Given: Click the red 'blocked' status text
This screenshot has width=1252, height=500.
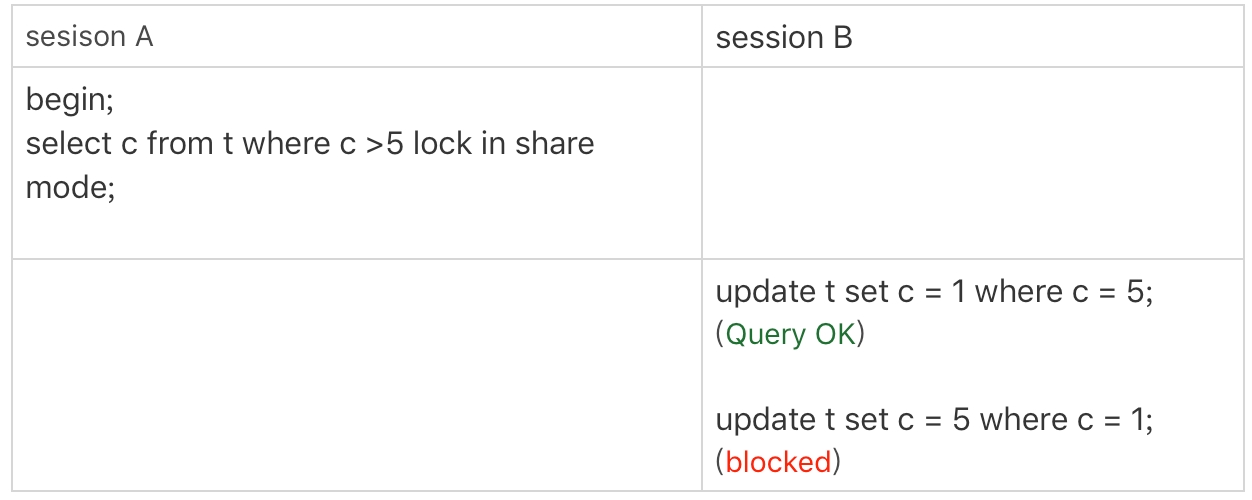Looking at the screenshot, I should tap(778, 461).
